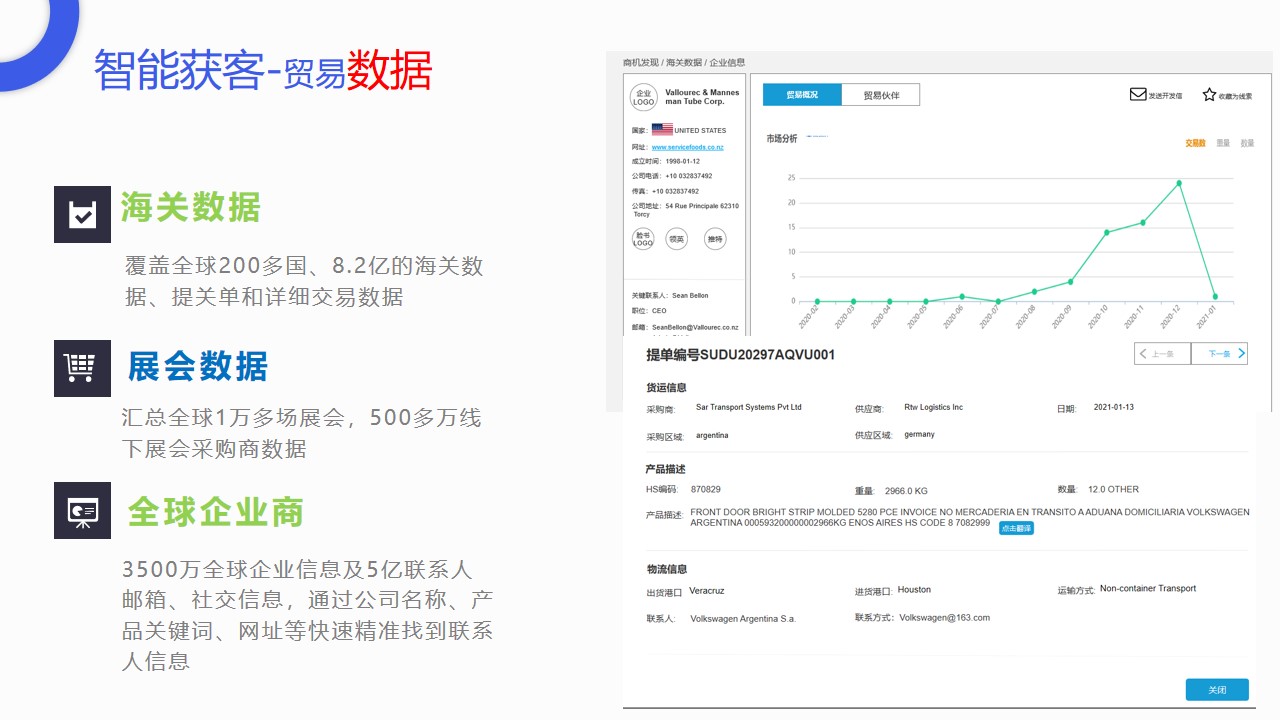The width and height of the screenshot is (1280, 720).
Task: Click the 企业LOGO circle icon
Action: click(x=643, y=97)
